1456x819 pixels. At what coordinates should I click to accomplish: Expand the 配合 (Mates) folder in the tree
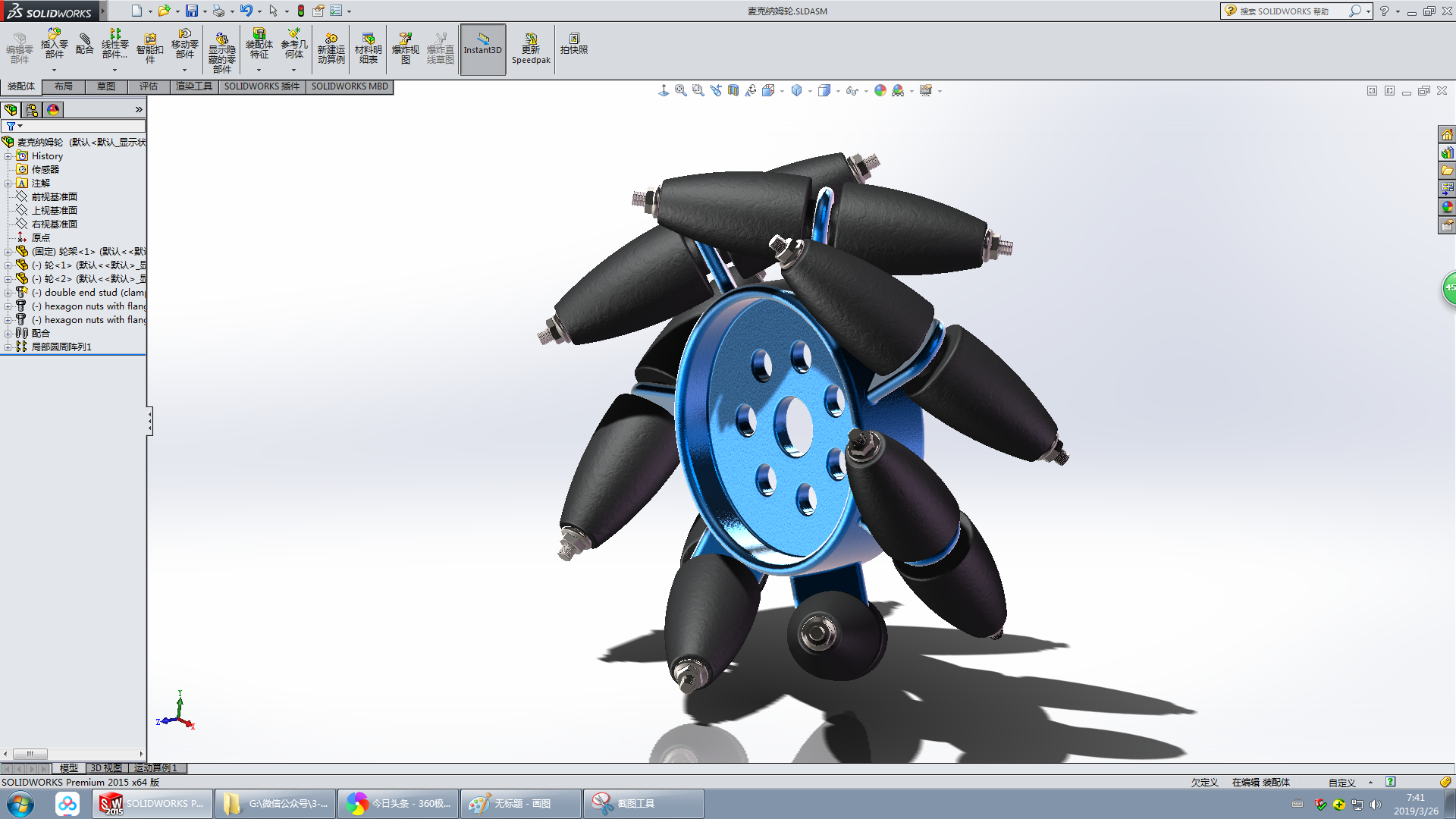8,334
